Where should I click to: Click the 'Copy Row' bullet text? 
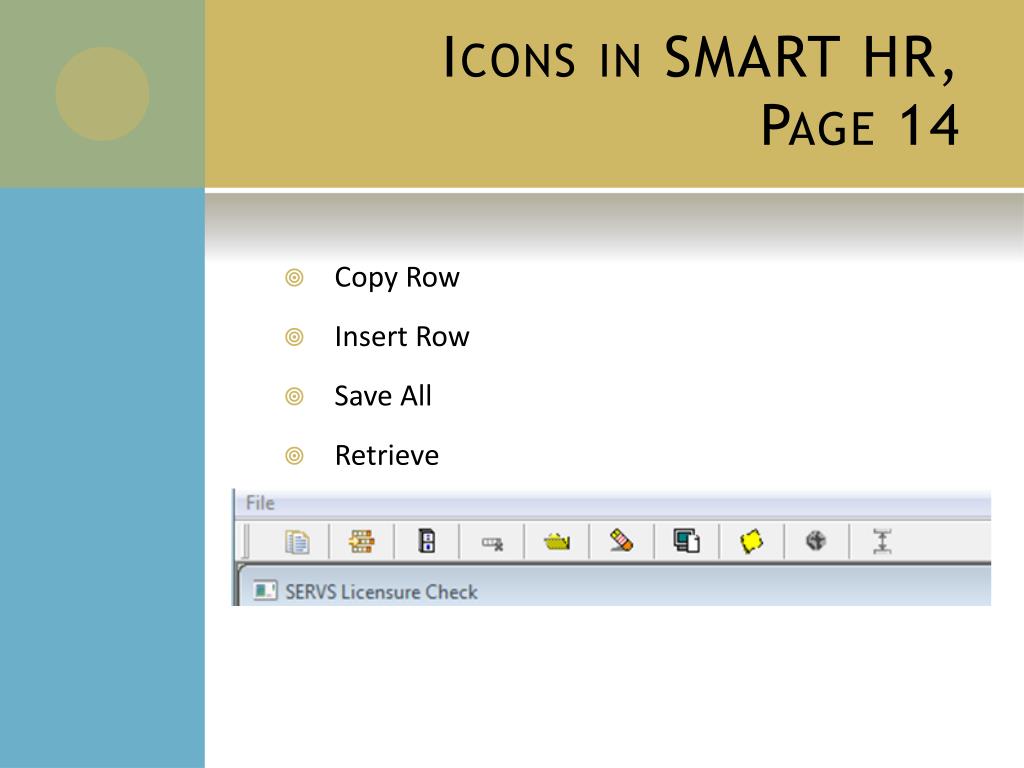[397, 278]
